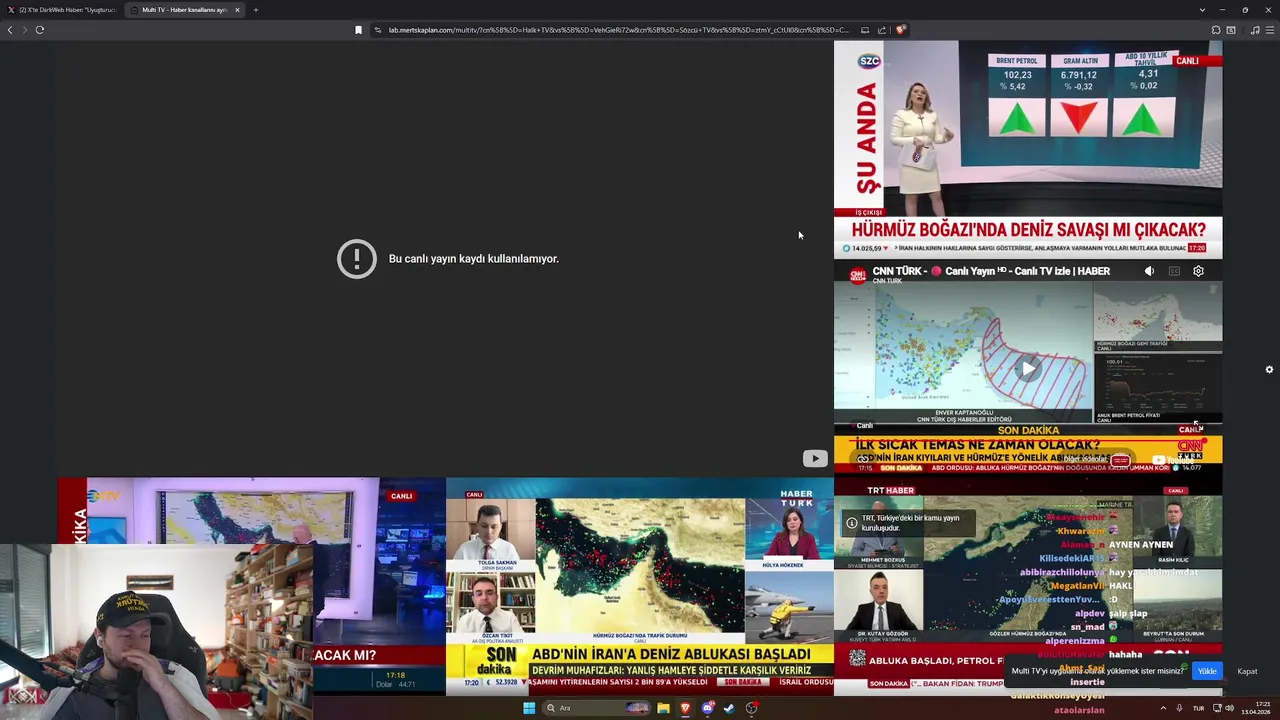Image resolution: width=1280 pixels, height=720 pixels.
Task: Open File Explorer from taskbar
Action: click(x=663, y=708)
